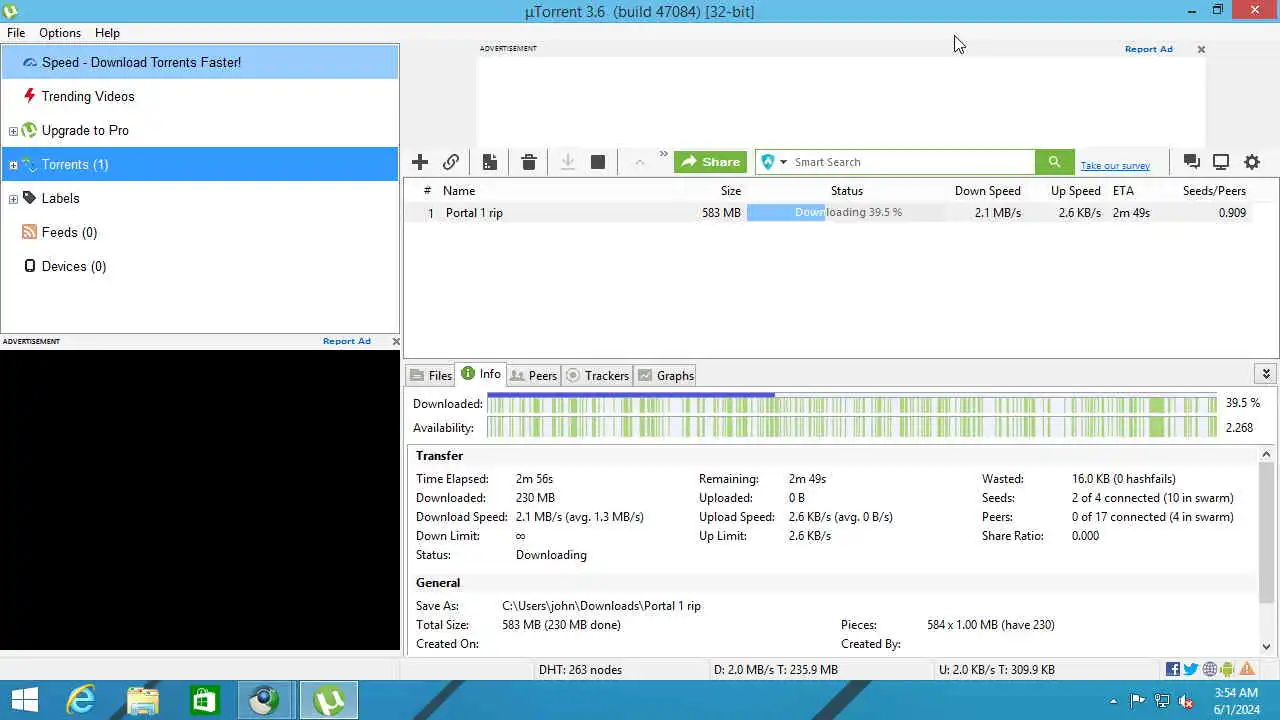Sort by the ETA column header
The height and width of the screenshot is (720, 1280).
coord(1123,190)
